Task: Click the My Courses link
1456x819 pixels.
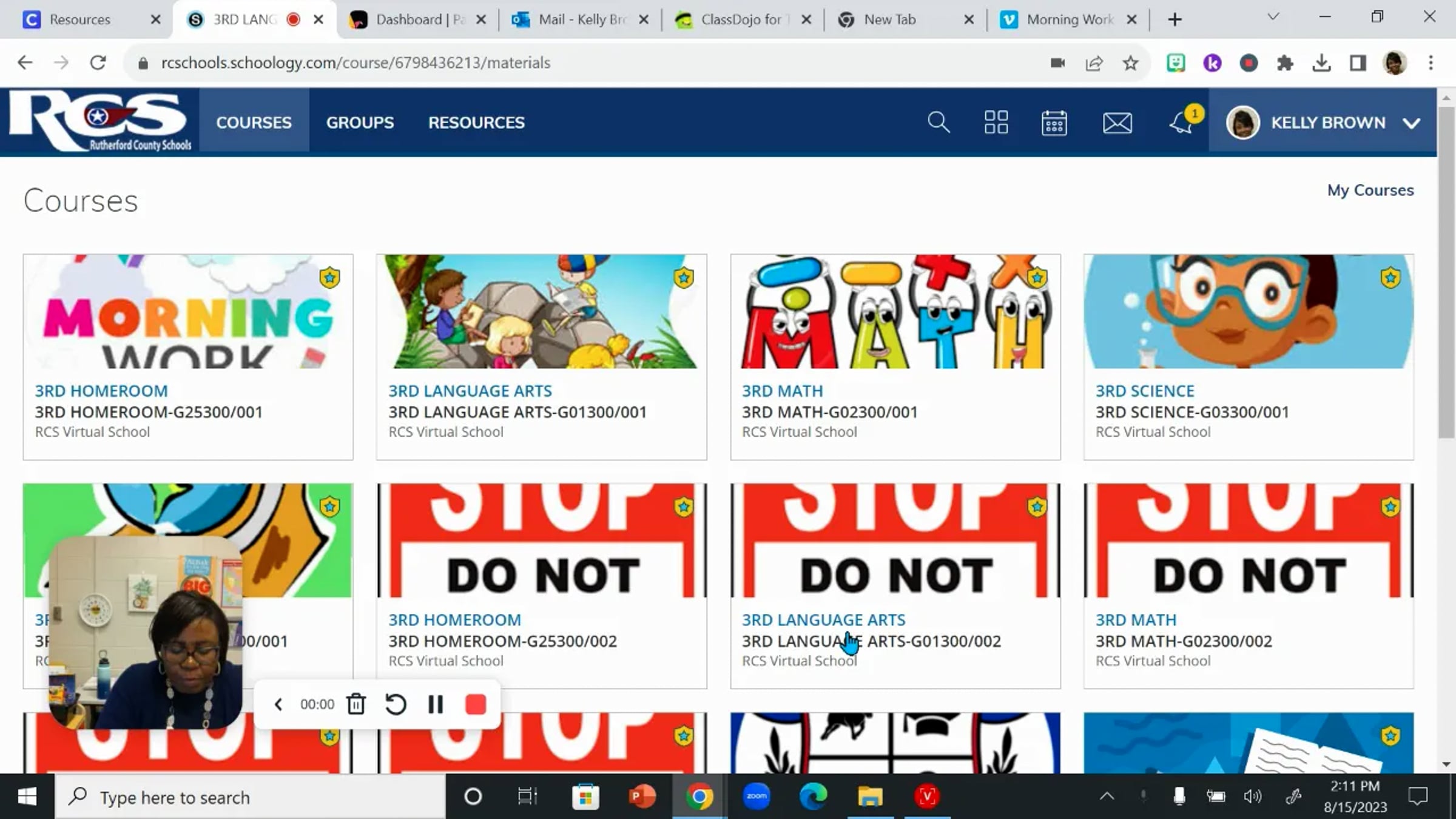Action: pyautogui.click(x=1370, y=190)
